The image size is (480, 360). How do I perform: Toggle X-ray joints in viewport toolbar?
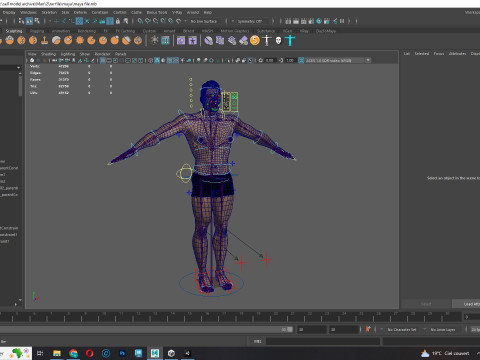click(251, 60)
